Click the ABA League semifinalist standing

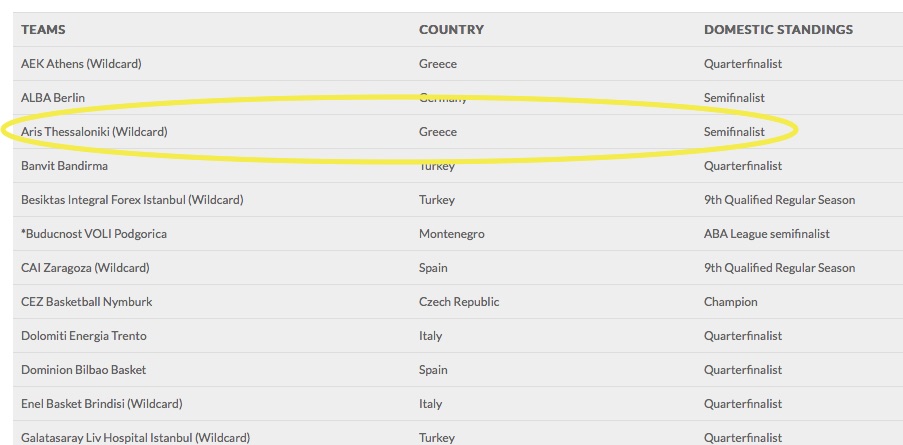click(x=767, y=234)
